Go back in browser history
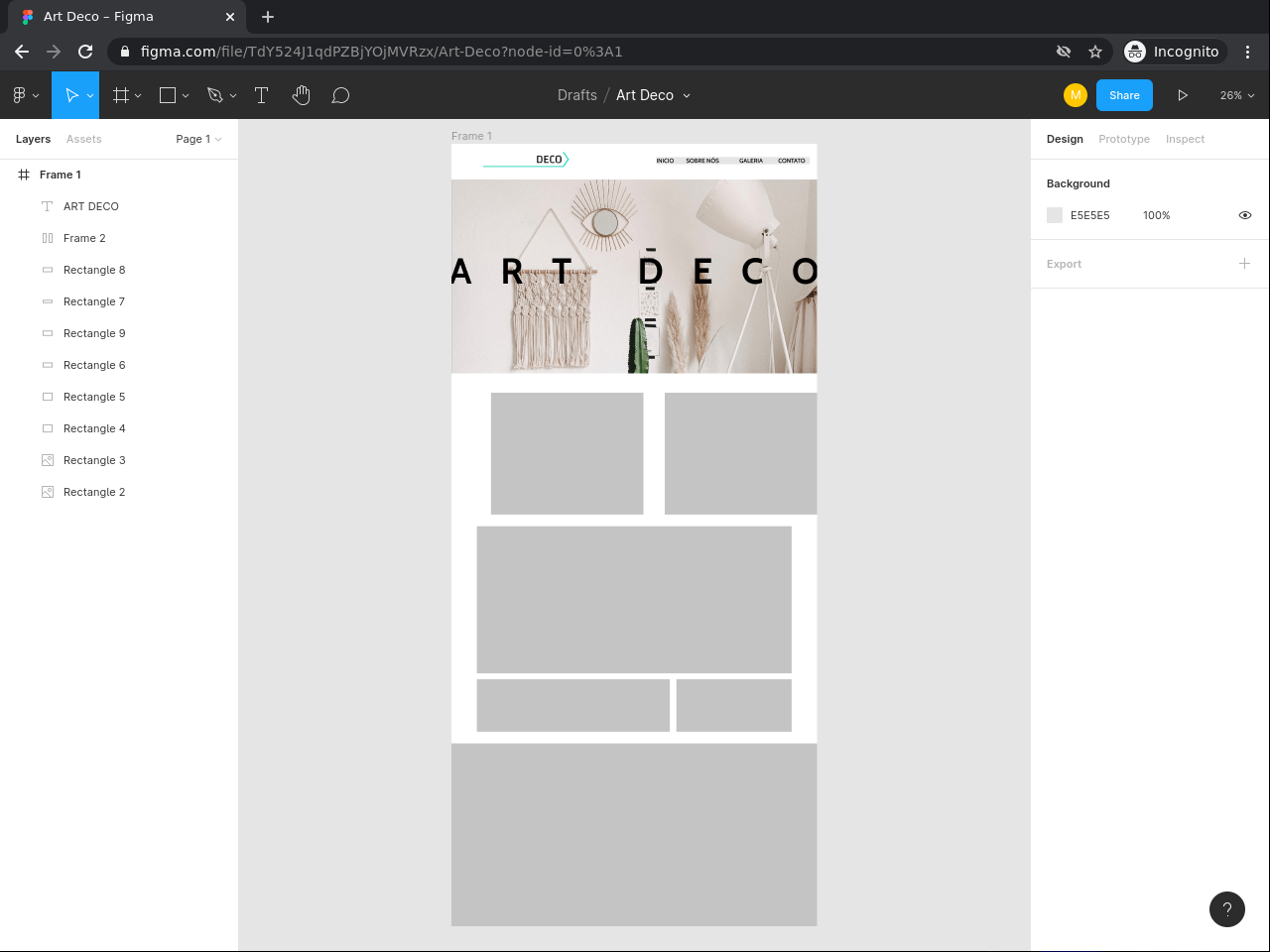1270x952 pixels. pyautogui.click(x=22, y=52)
